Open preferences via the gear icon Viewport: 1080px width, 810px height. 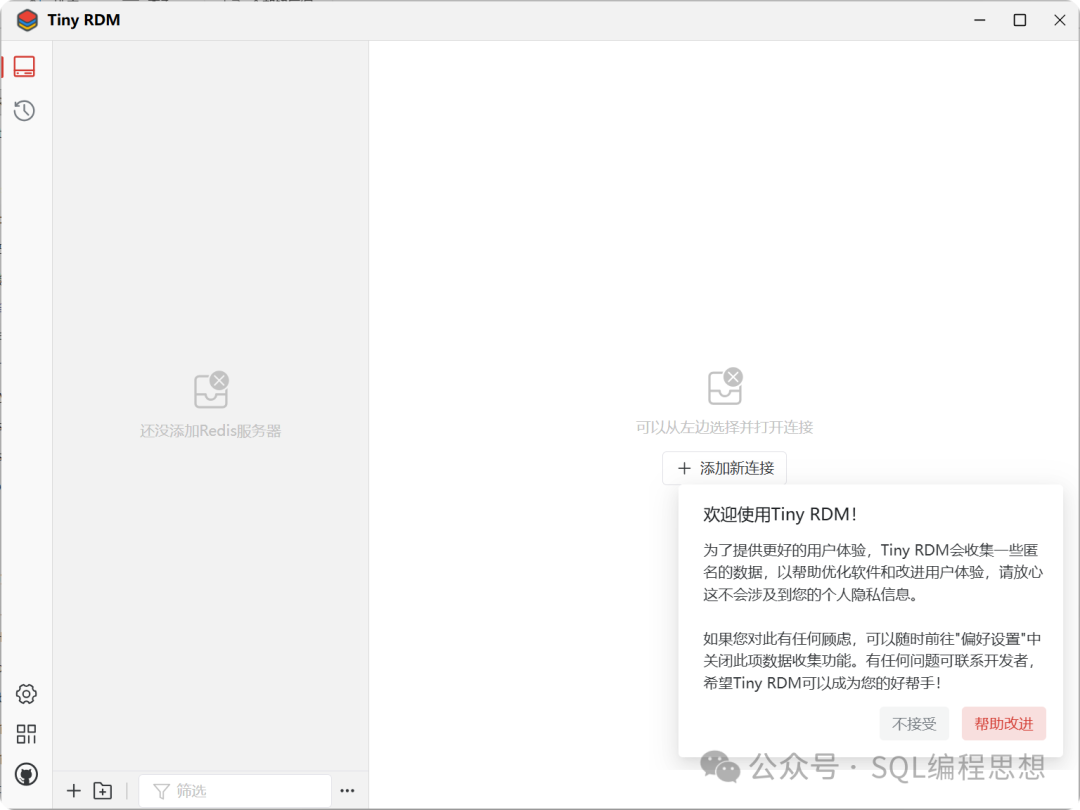[26, 694]
